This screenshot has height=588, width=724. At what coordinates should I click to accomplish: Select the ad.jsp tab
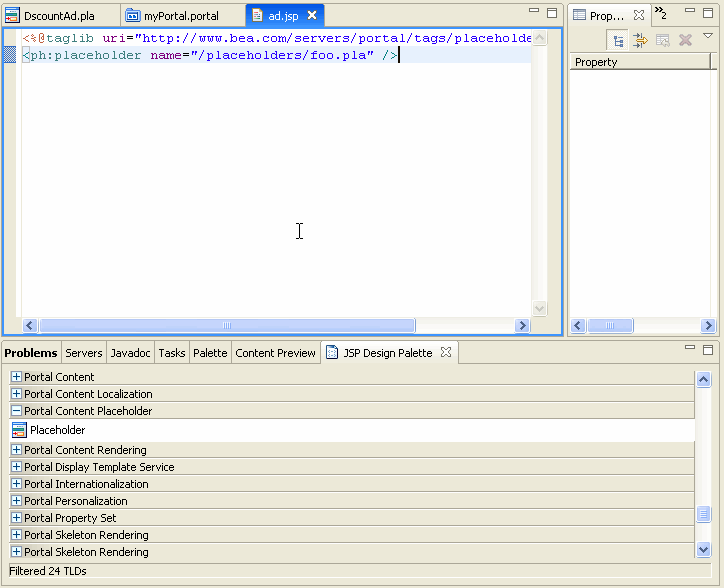click(x=283, y=16)
